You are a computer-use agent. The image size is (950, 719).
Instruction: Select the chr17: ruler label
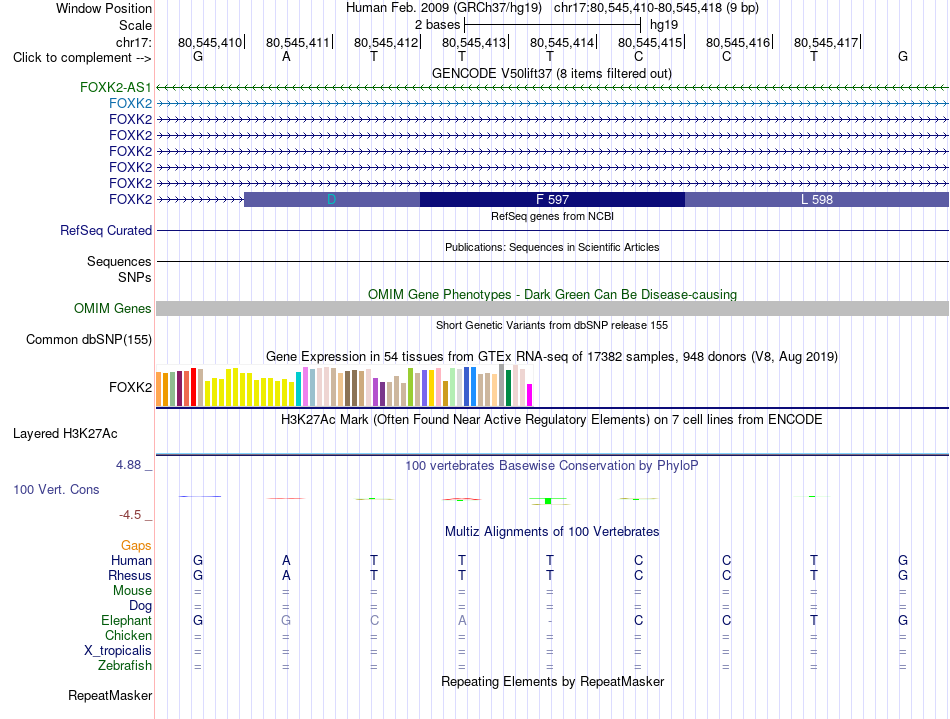pyautogui.click(x=133, y=42)
